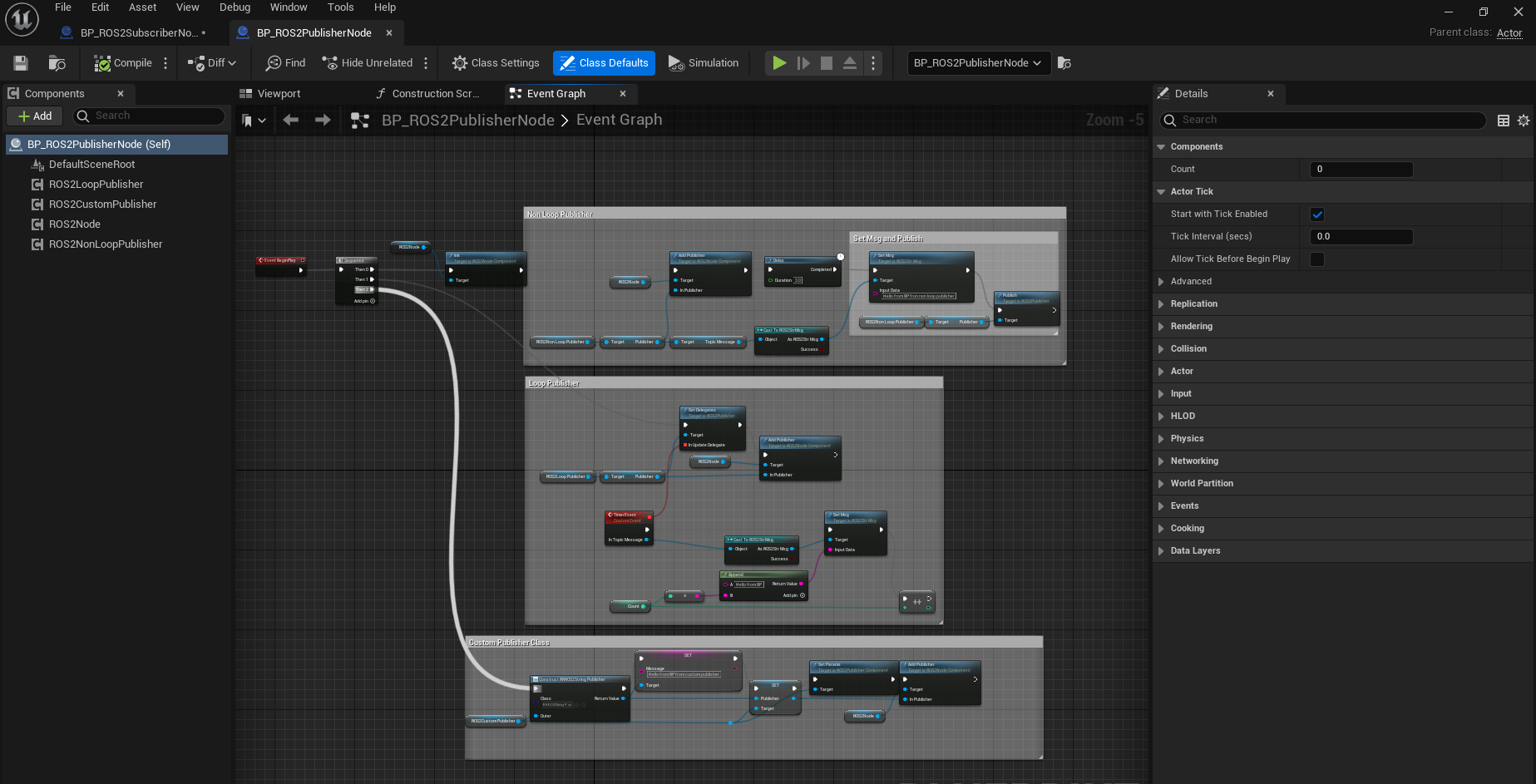Image resolution: width=1536 pixels, height=784 pixels.
Task: Open Hide Unrelated options menu
Action: (426, 63)
